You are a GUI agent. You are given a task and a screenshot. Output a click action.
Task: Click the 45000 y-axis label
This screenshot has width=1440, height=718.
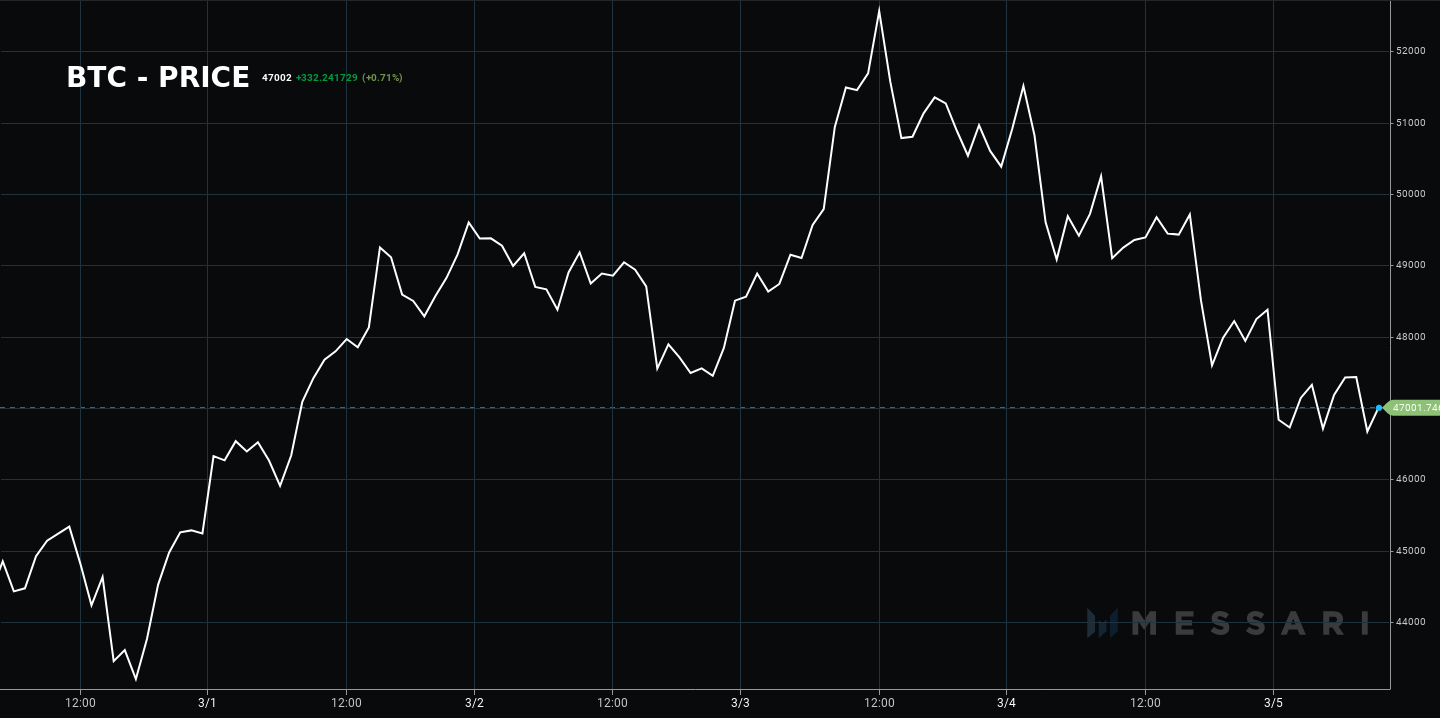[x=1410, y=551]
